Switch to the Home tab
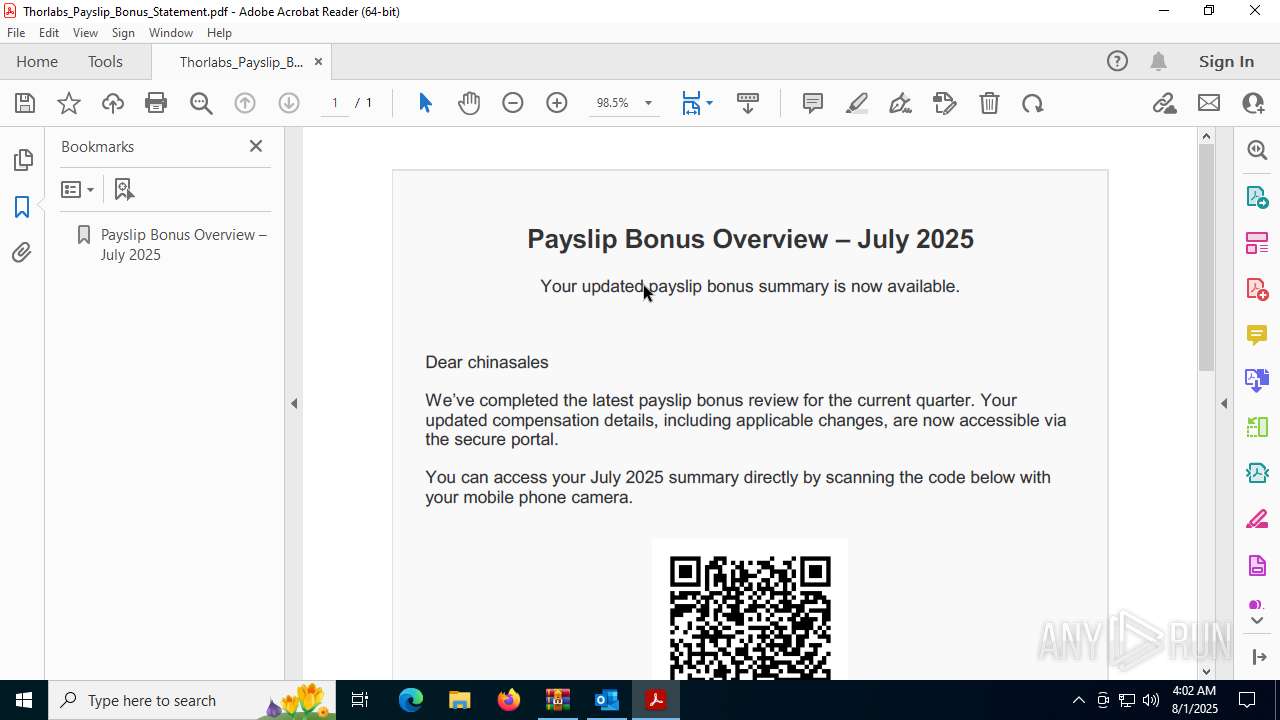Screen dimensions: 1280x720 [37, 62]
